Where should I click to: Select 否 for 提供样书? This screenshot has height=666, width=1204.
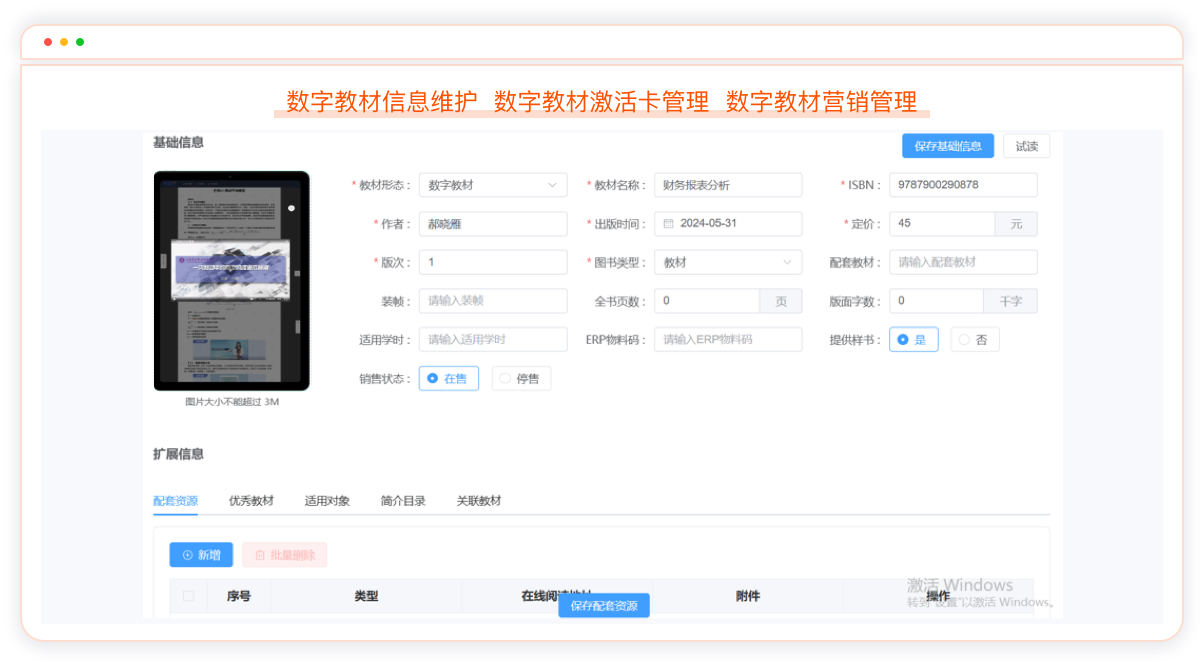click(x=974, y=340)
